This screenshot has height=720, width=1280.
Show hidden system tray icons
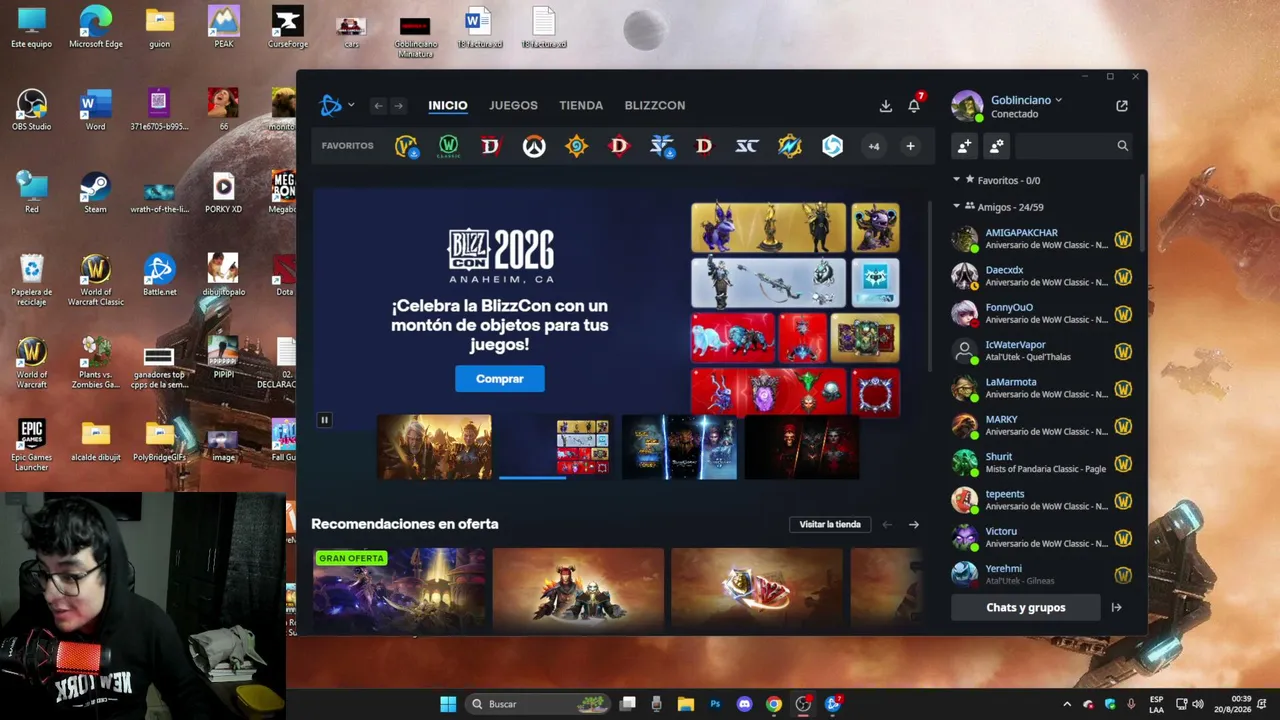(x=1067, y=704)
